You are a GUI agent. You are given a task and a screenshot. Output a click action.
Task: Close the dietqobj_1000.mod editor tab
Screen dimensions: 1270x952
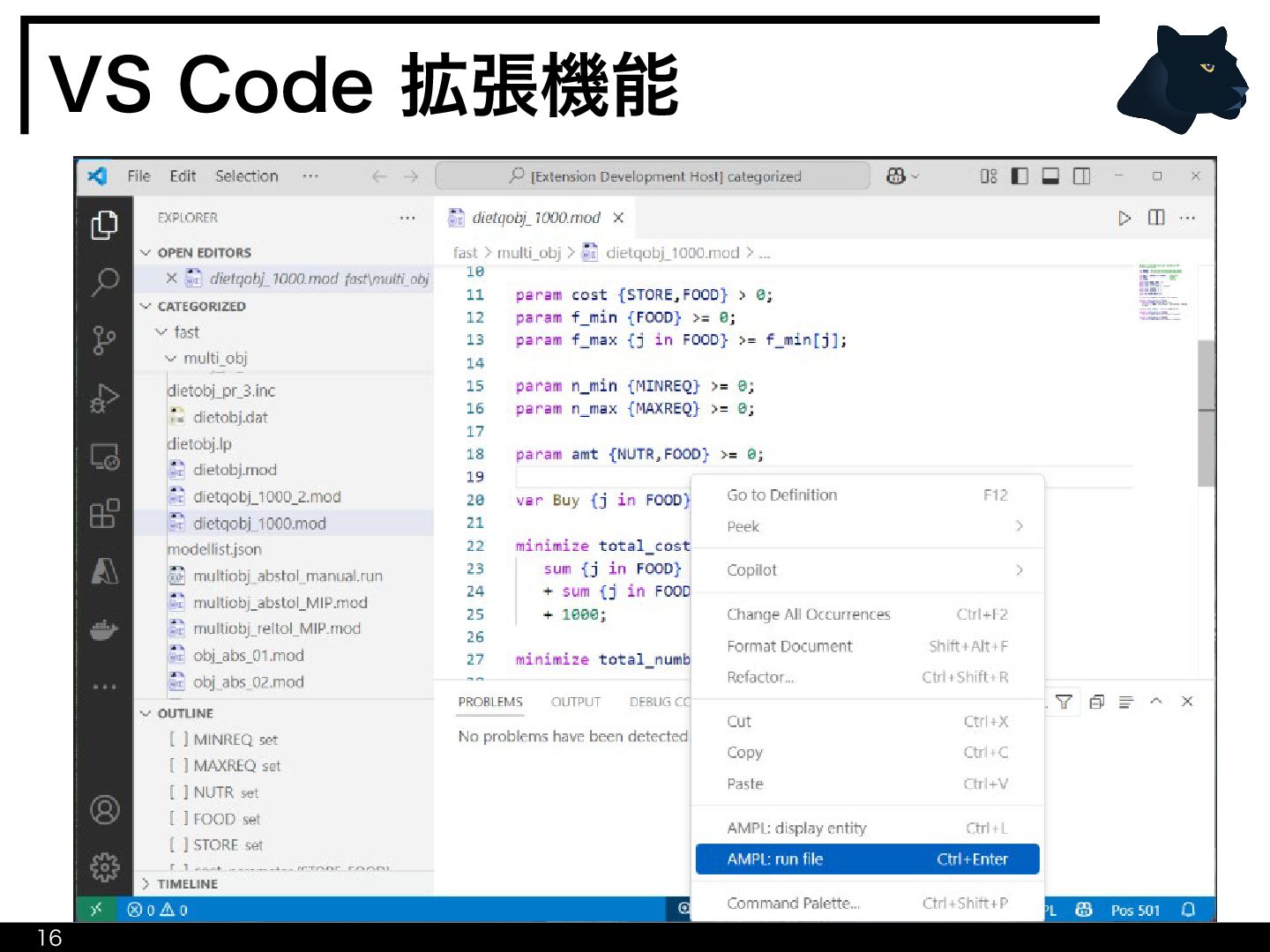tap(618, 218)
